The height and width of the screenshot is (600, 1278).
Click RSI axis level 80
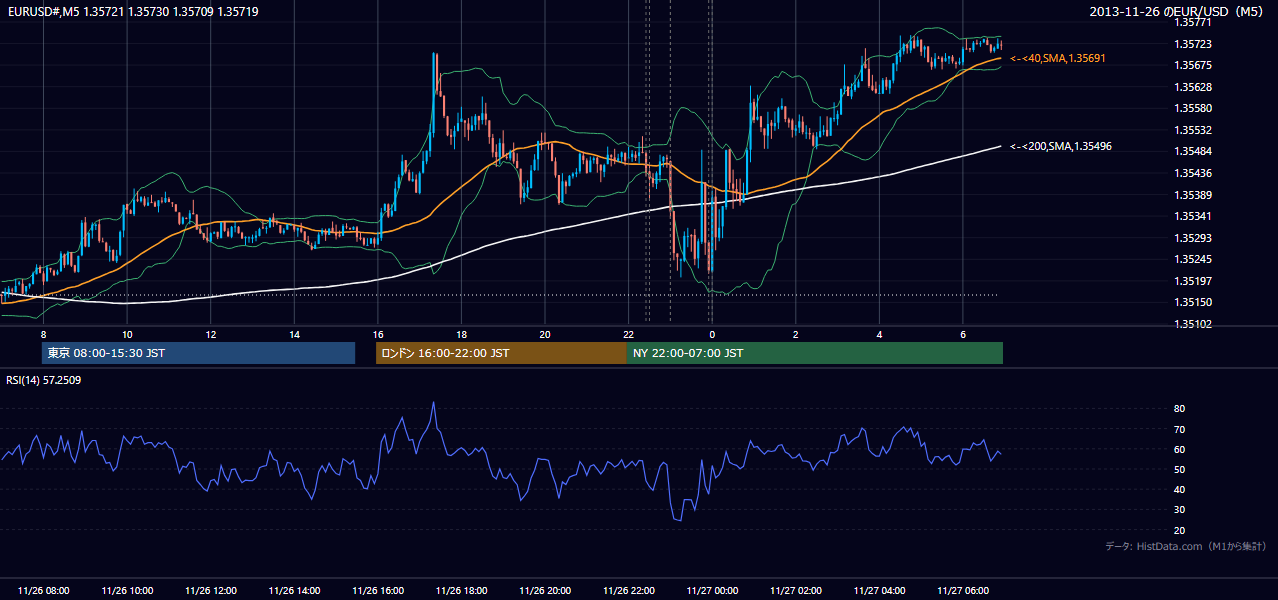point(1179,409)
